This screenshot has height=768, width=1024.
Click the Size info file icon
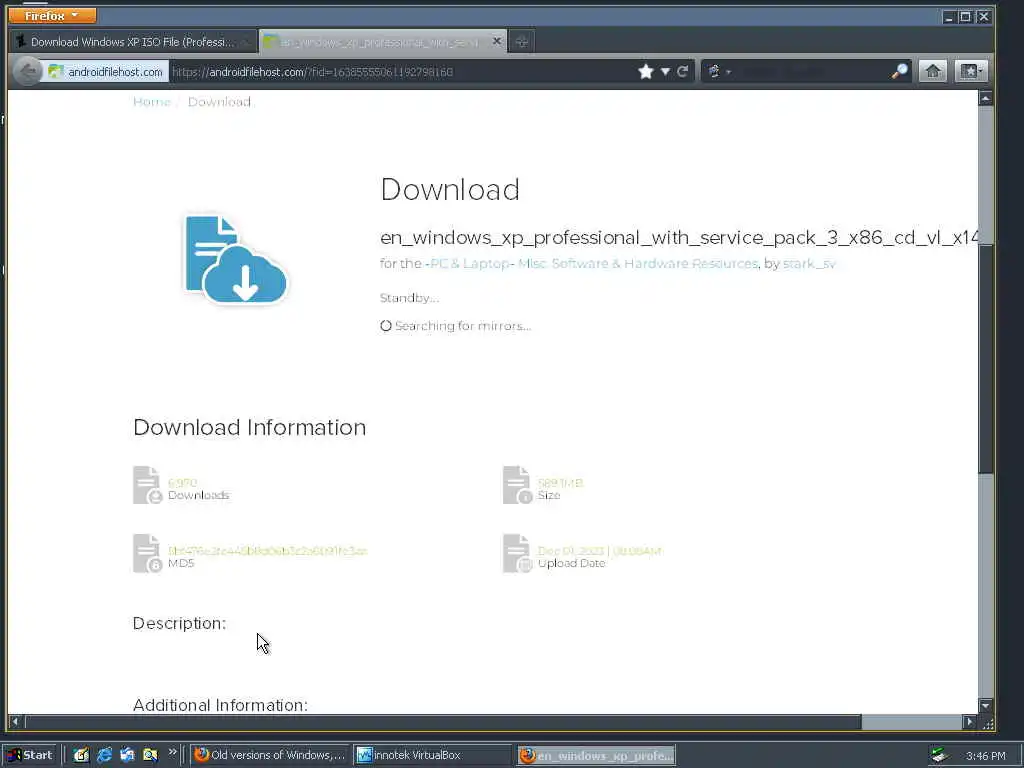tap(517, 485)
